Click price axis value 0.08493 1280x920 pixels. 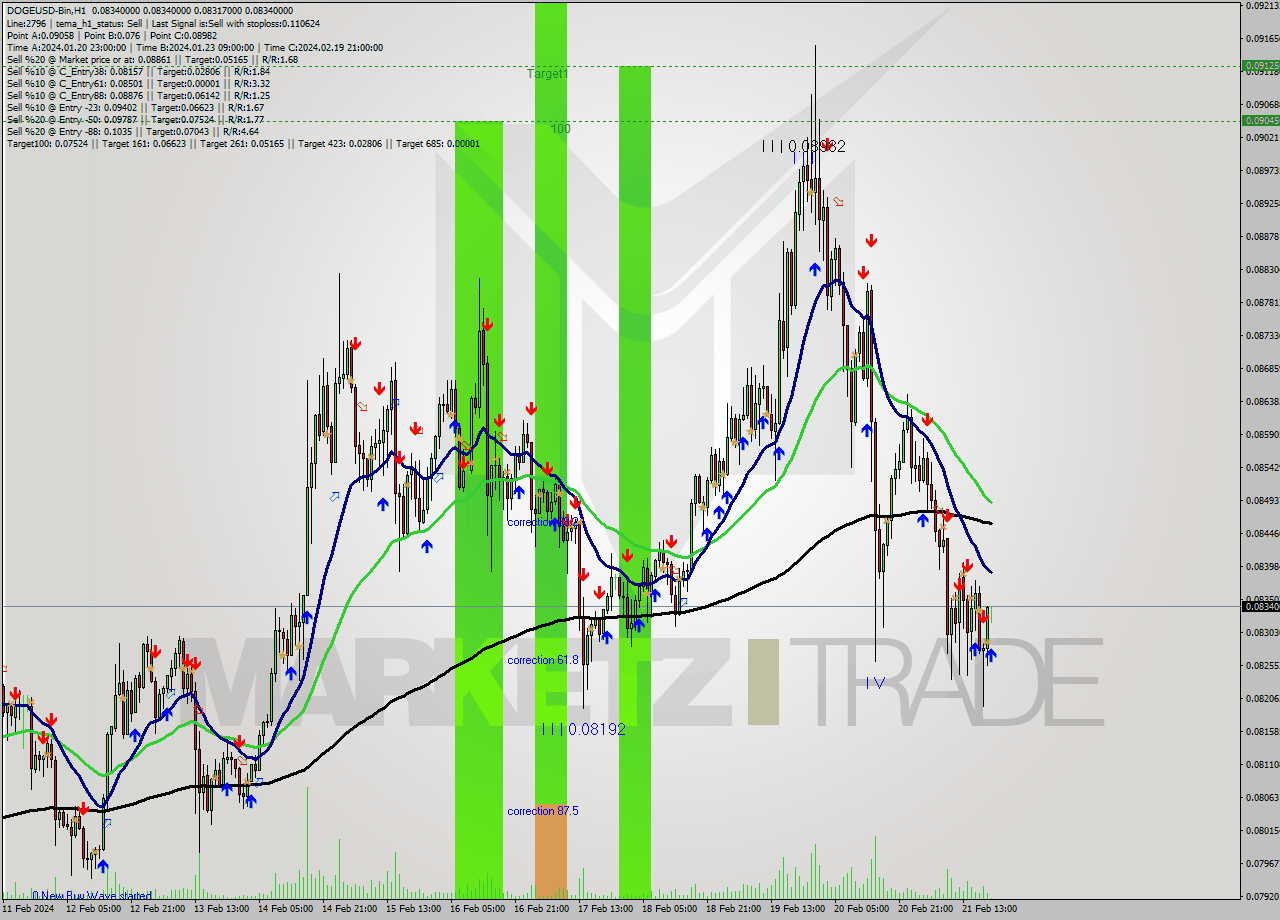(x=1263, y=500)
